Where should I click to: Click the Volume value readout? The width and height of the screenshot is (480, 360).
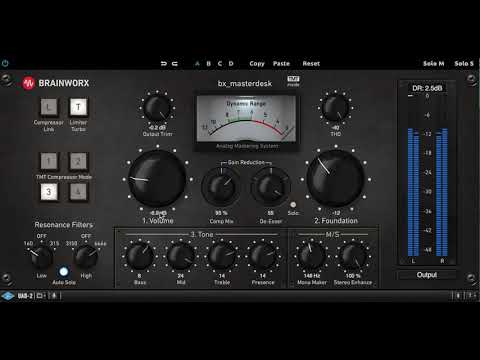point(158,213)
